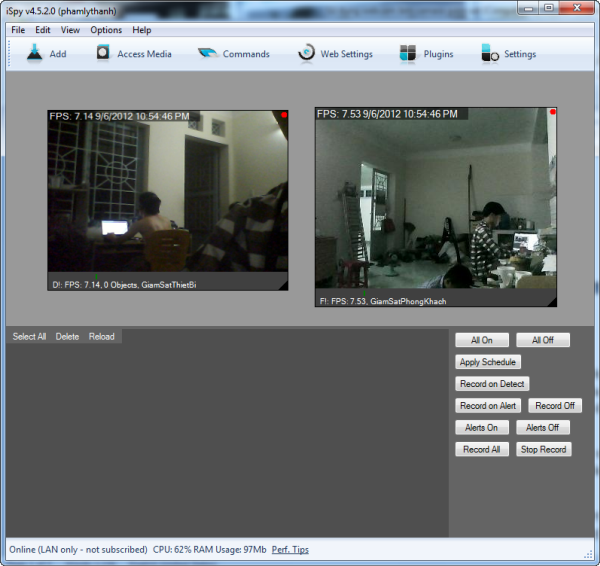Open Settings from the toolbar
The width and height of the screenshot is (600, 566).
509,54
